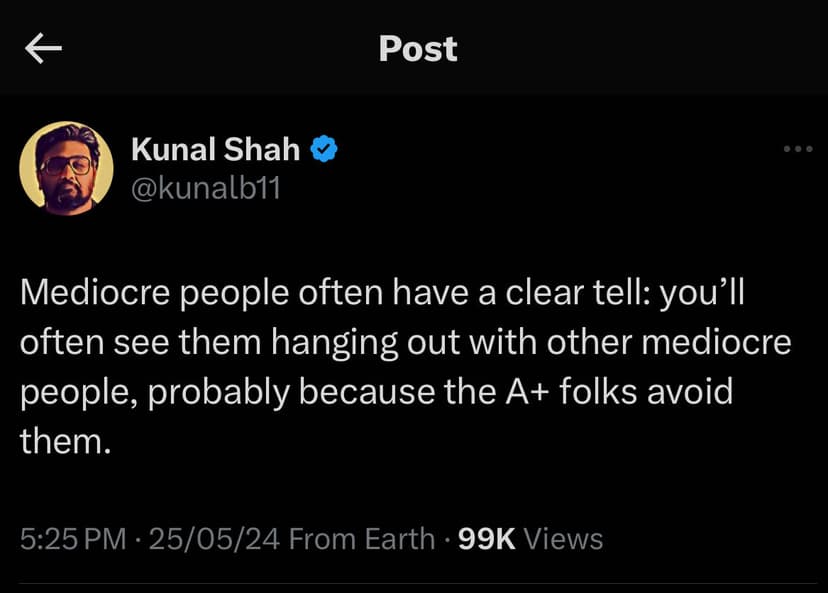The width and height of the screenshot is (828, 593).
Task: Click the 25/05/24 post date
Action: pos(214,539)
